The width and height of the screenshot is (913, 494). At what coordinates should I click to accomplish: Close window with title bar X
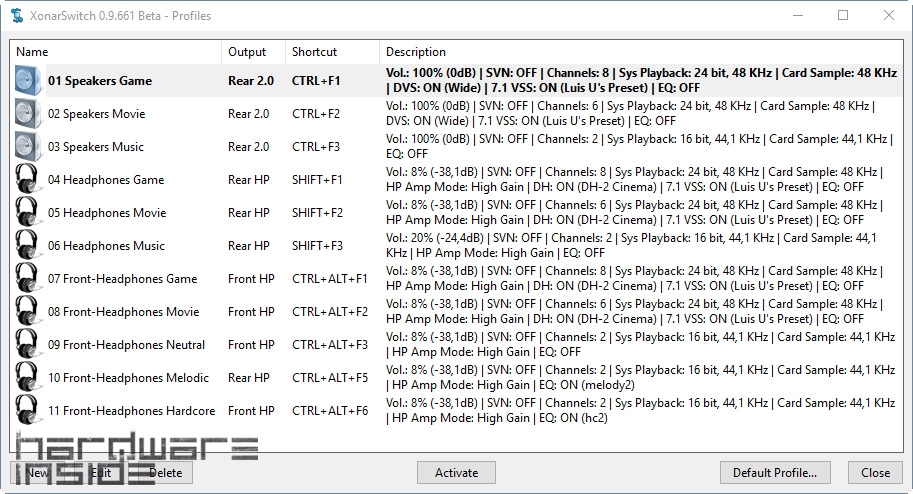tap(889, 16)
